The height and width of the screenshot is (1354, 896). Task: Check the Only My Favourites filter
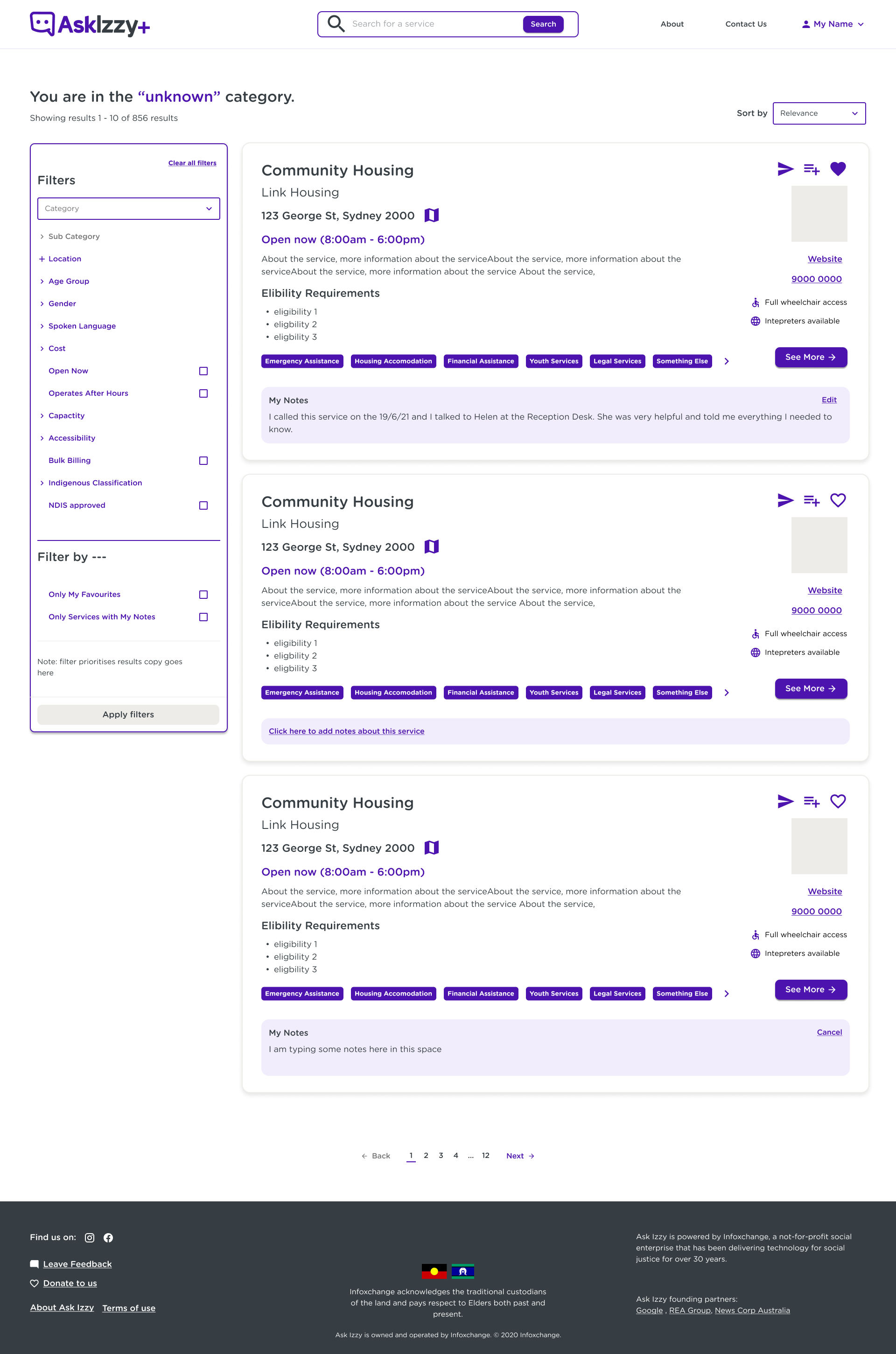203,595
